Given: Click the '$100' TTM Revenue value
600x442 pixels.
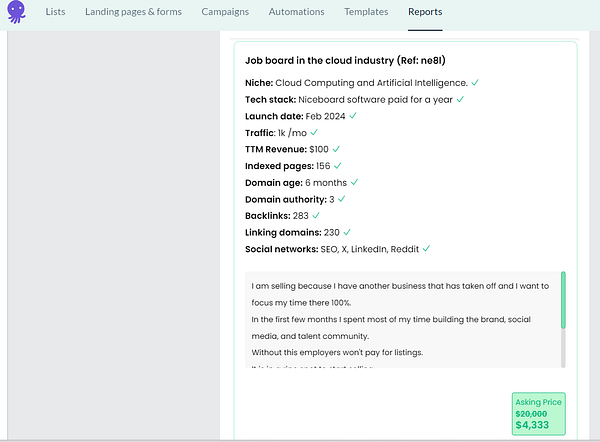Looking at the screenshot, I should pyautogui.click(x=319, y=149).
